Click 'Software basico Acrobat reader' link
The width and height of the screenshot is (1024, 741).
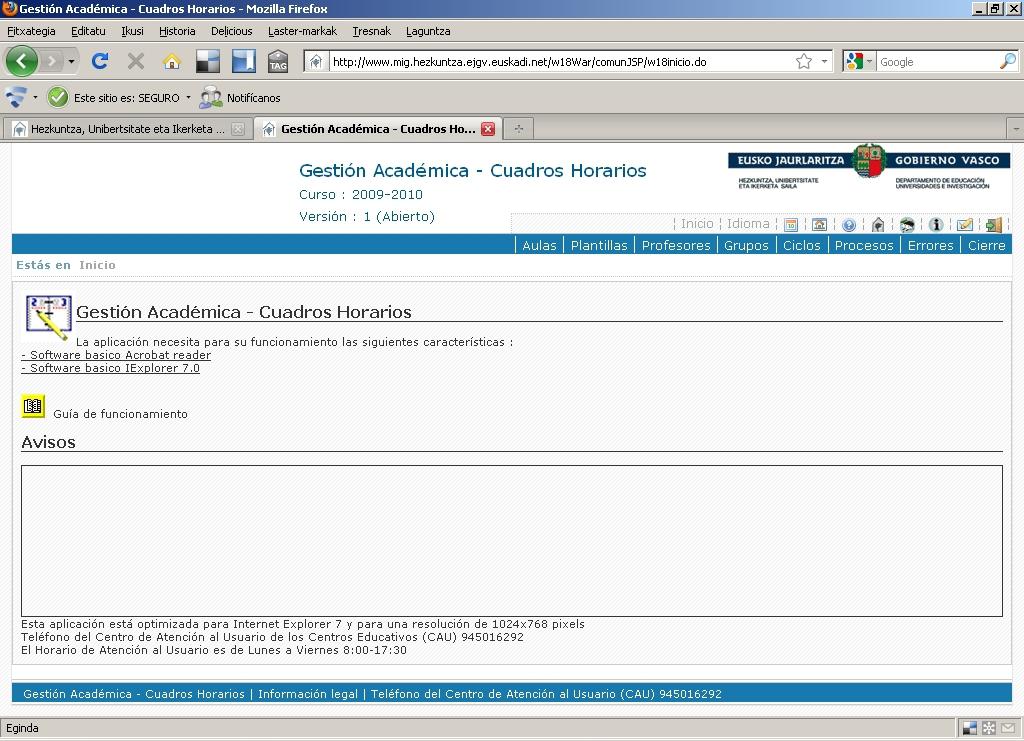(x=117, y=355)
